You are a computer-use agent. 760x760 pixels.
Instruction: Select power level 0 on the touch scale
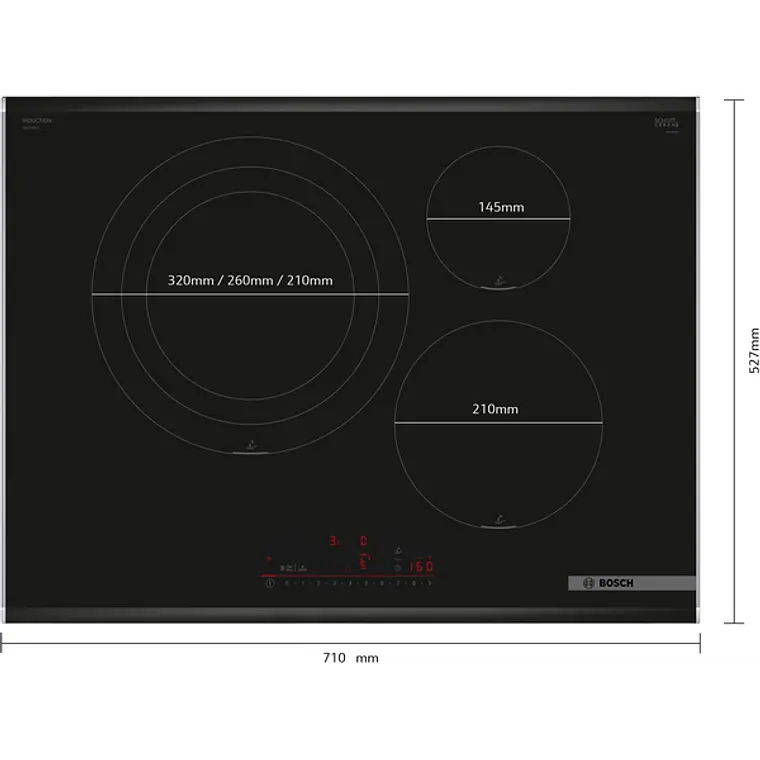pyautogui.click(x=286, y=583)
